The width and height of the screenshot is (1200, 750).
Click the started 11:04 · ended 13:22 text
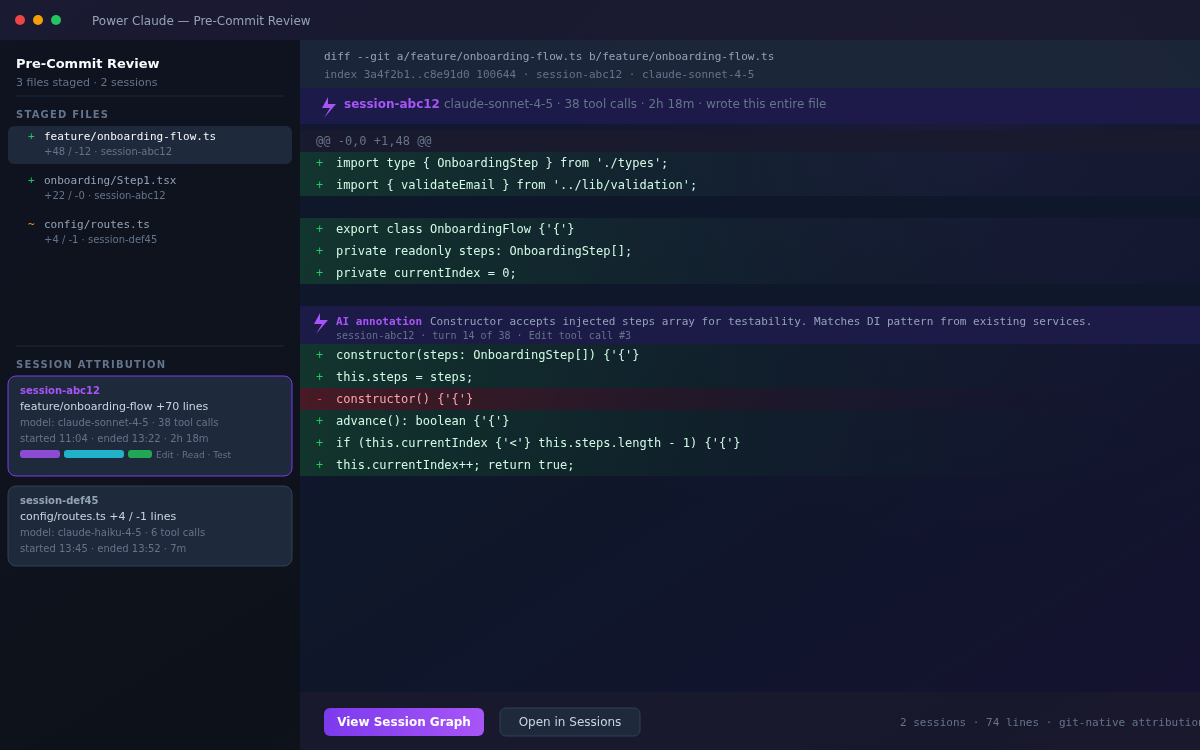pyautogui.click(x=114, y=439)
